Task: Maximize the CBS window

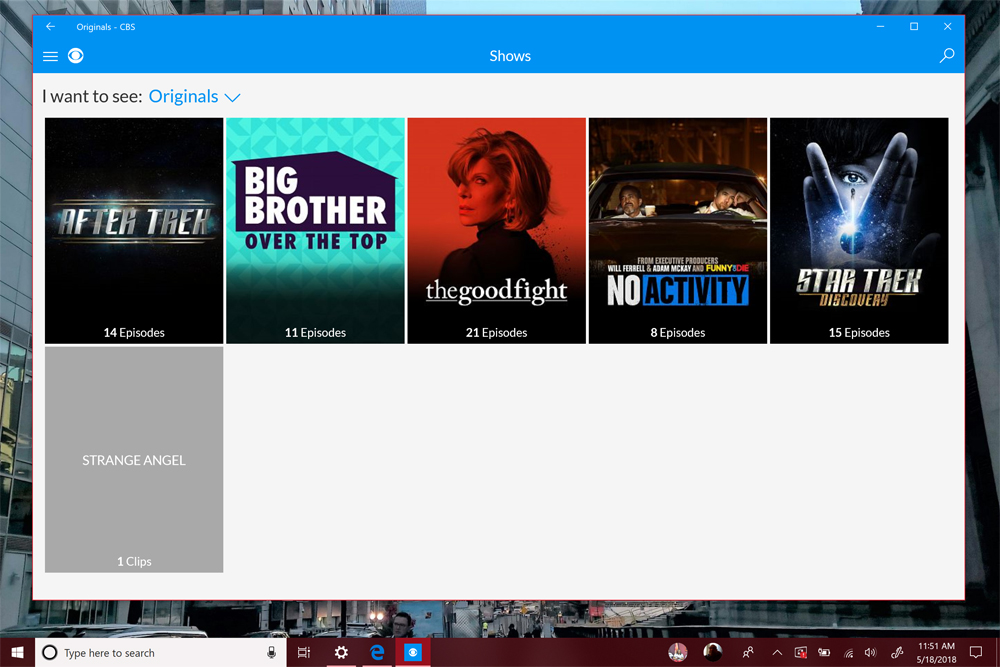Action: 914,26
